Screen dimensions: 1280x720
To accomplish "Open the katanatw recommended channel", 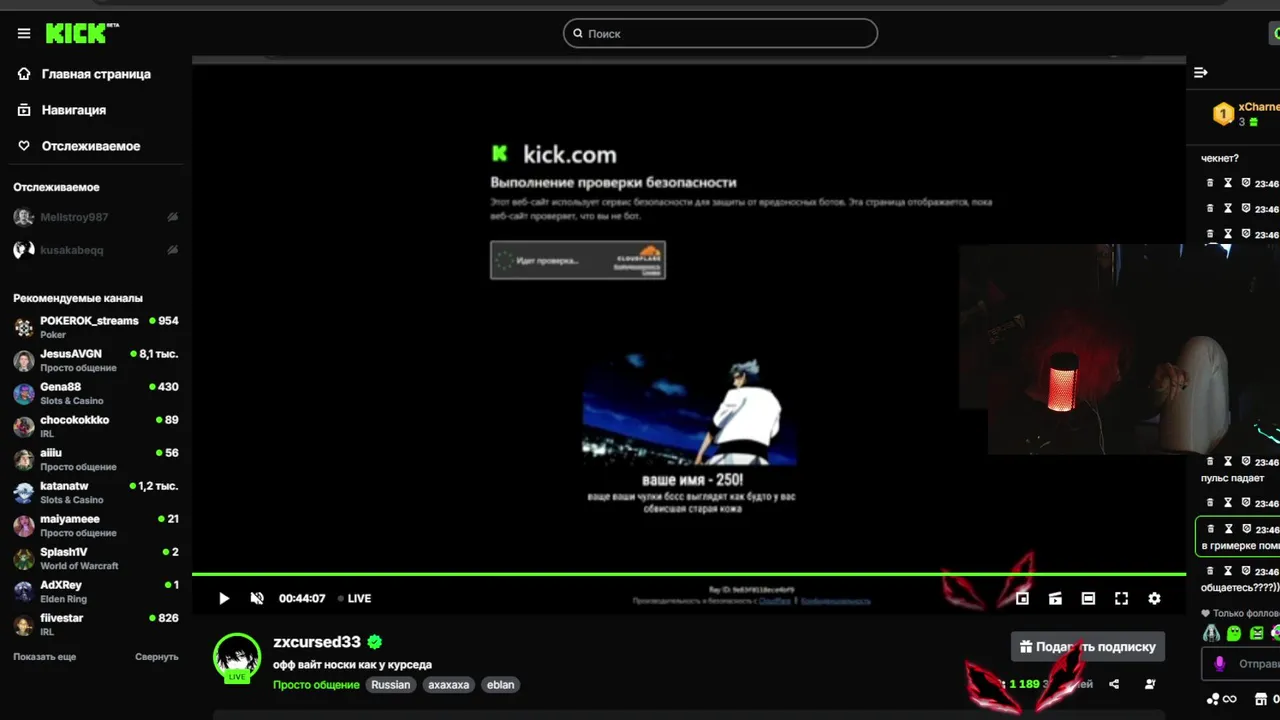I will coord(96,492).
